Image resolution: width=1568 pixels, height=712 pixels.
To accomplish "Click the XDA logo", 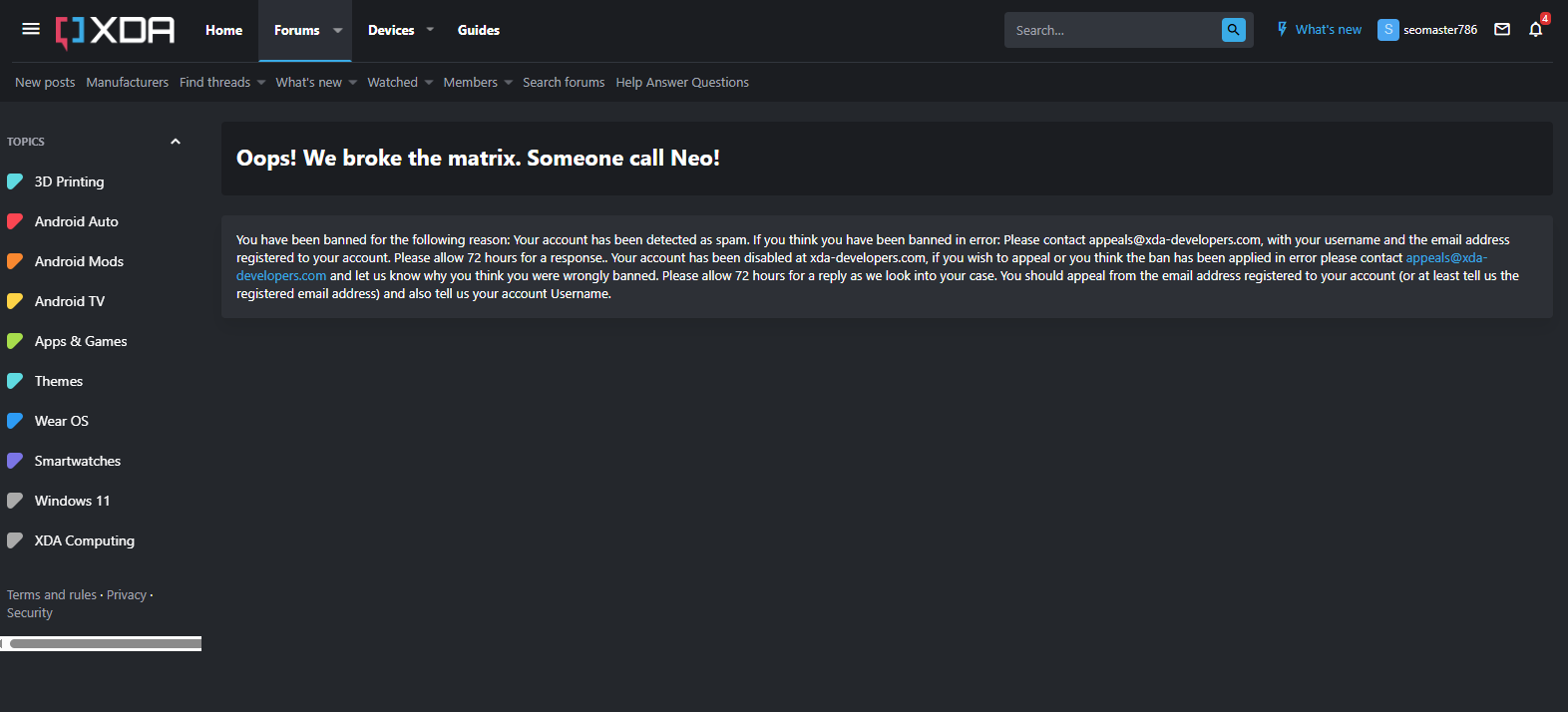I will [x=115, y=31].
